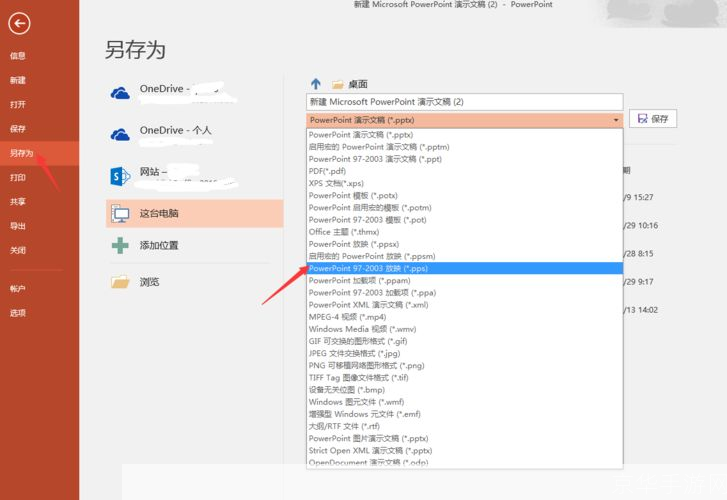
Task: Select 设备无关位图 (*.bmp)
Action: coord(465,390)
